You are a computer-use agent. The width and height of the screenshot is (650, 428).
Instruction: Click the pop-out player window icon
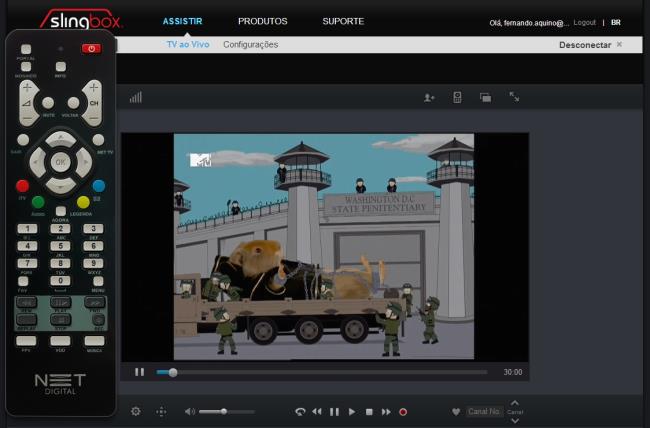485,97
